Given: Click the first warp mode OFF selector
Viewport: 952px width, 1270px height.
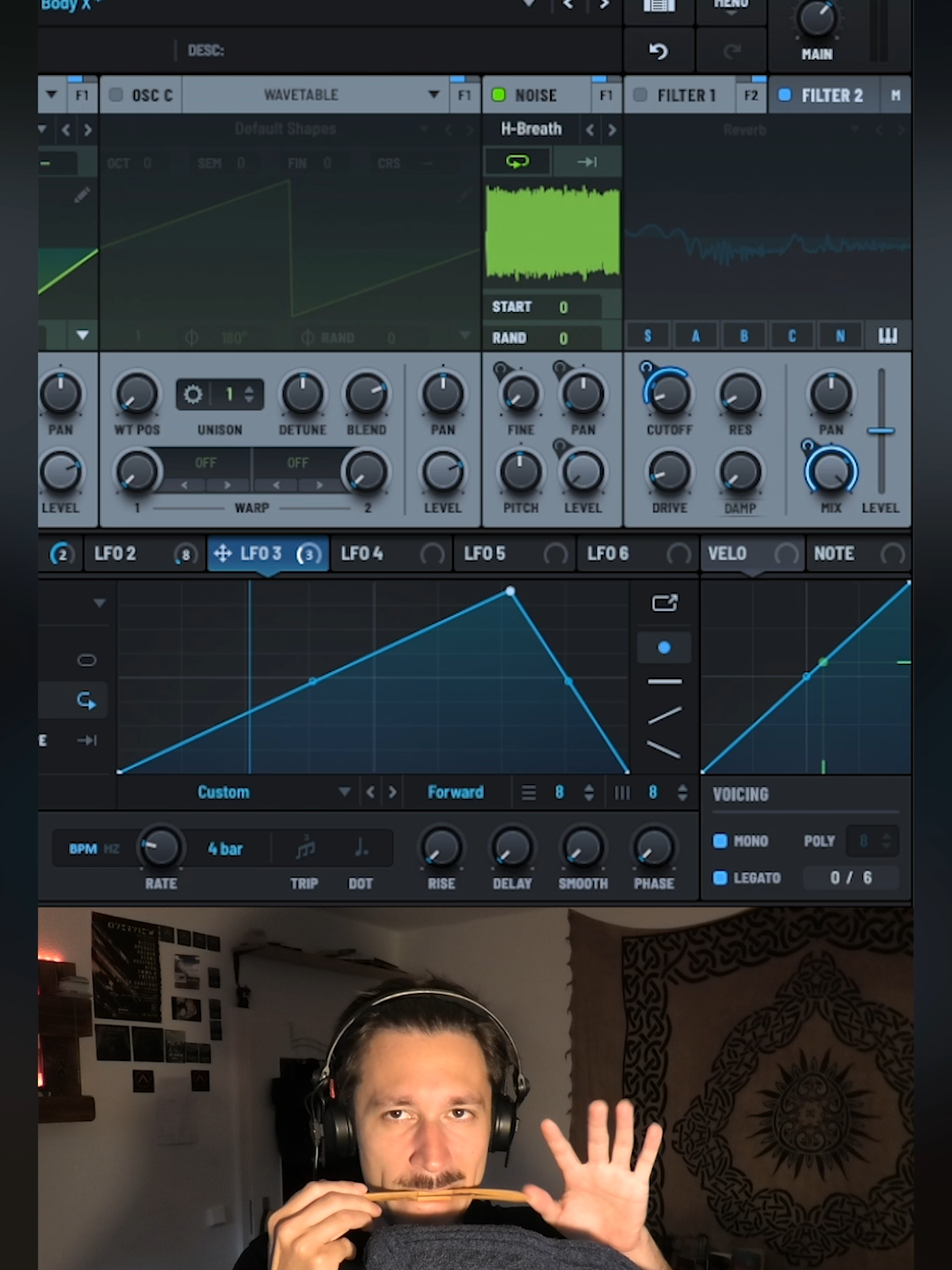Looking at the screenshot, I should click(x=205, y=463).
